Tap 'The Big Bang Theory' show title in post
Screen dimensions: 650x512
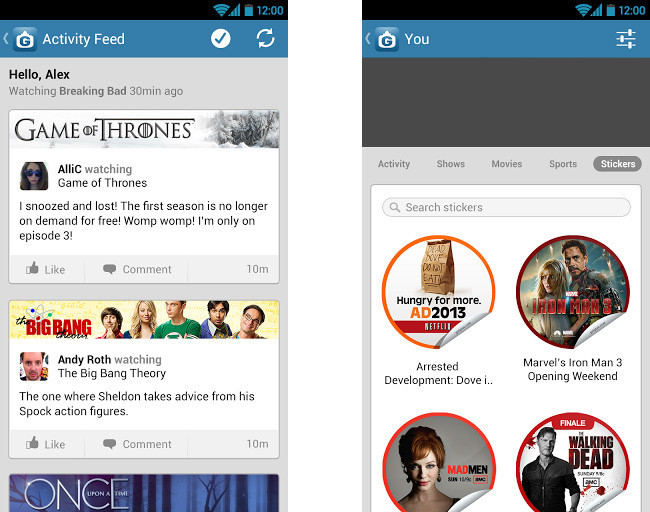pyautogui.click(x=112, y=373)
